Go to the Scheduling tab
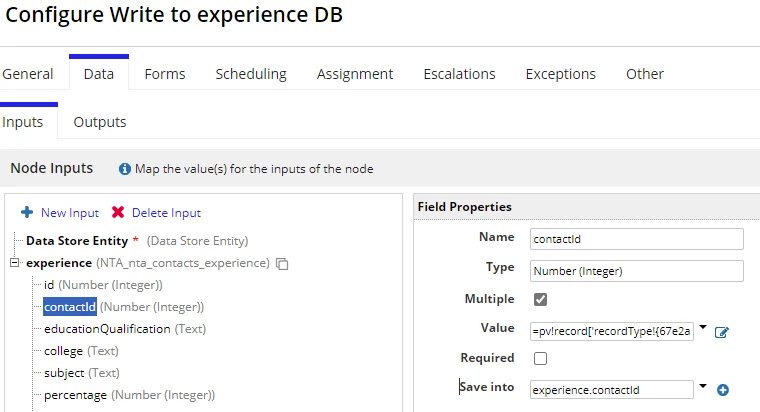Viewport: 760px width, 412px height. [251, 74]
